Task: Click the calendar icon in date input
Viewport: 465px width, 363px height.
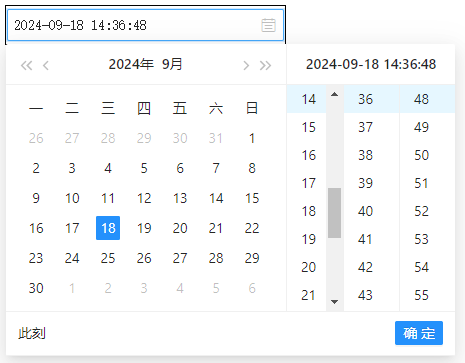Action: pyautogui.click(x=268, y=25)
